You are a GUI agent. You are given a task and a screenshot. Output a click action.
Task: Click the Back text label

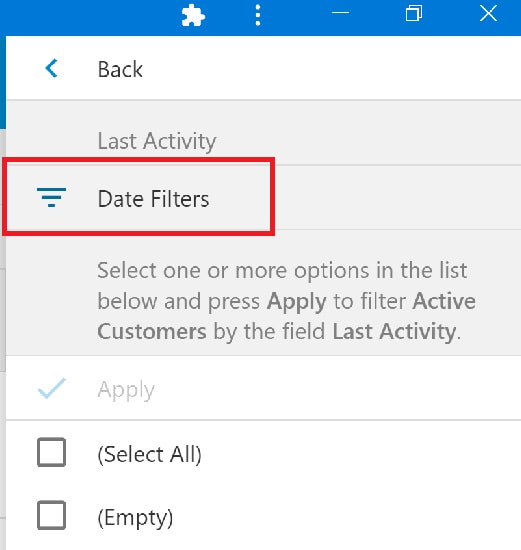coord(120,69)
